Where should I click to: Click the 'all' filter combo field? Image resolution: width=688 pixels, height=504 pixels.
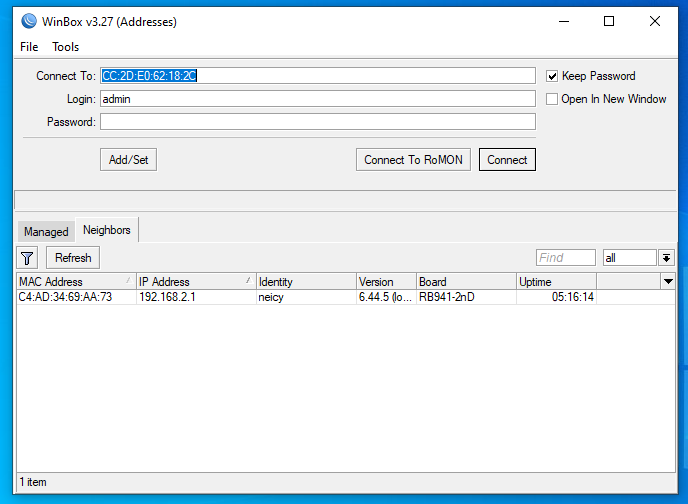coord(629,258)
